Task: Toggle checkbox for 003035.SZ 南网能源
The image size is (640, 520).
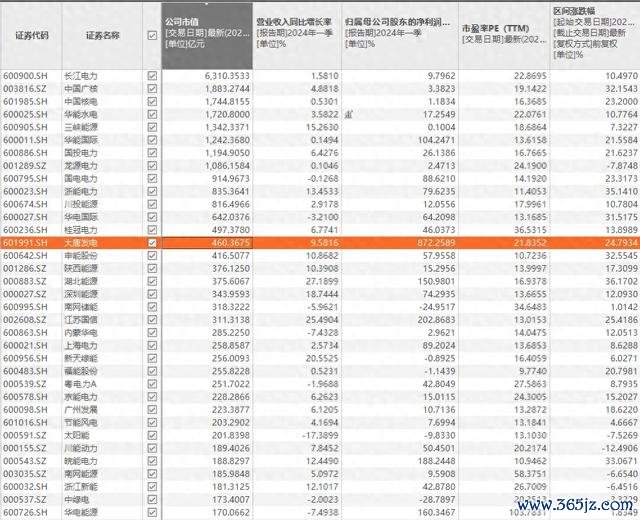Action: click(x=152, y=474)
